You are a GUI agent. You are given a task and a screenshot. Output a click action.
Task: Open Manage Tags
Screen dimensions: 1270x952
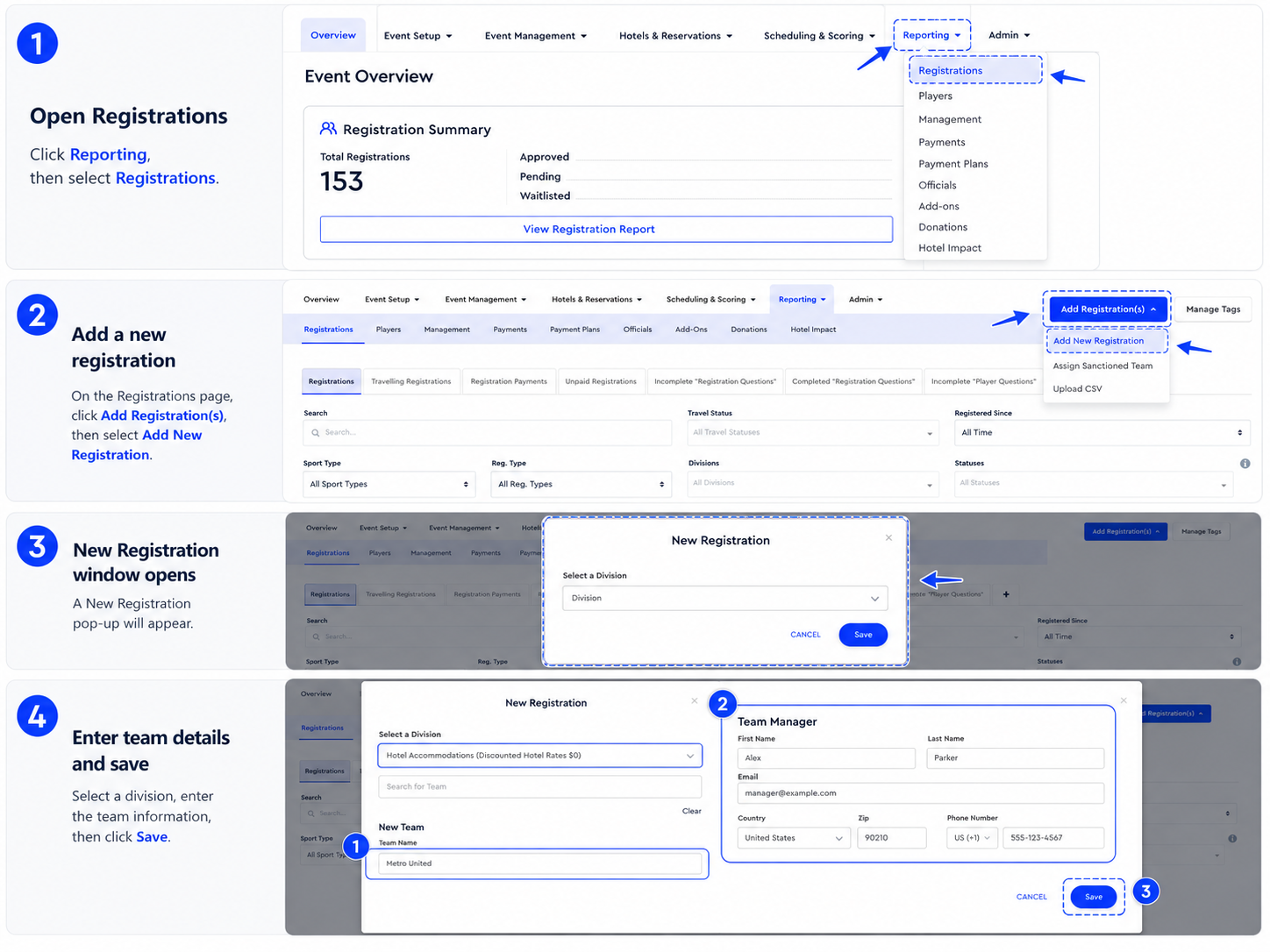coord(1213,309)
